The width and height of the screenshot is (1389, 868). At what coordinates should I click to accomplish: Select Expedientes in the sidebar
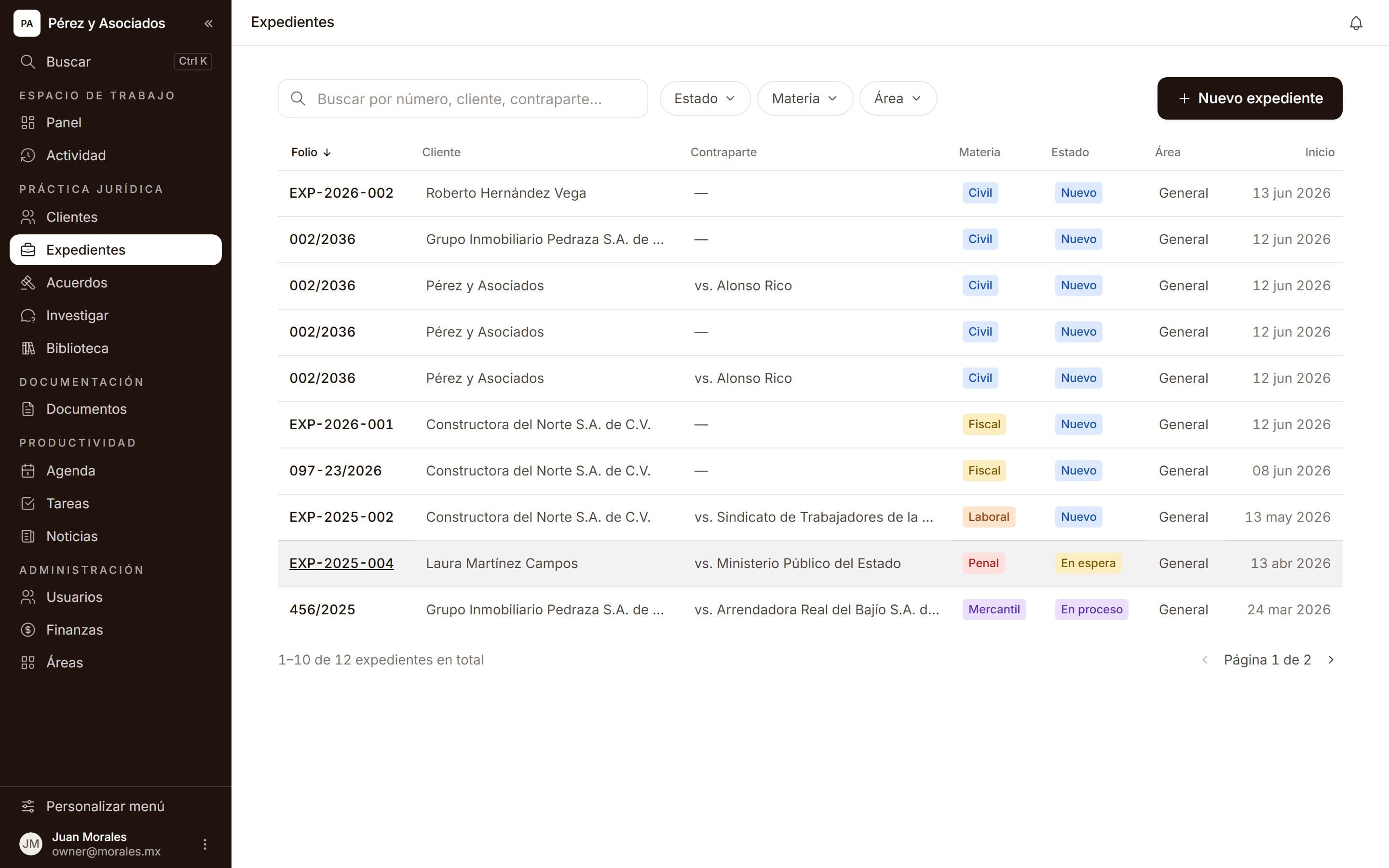115,250
